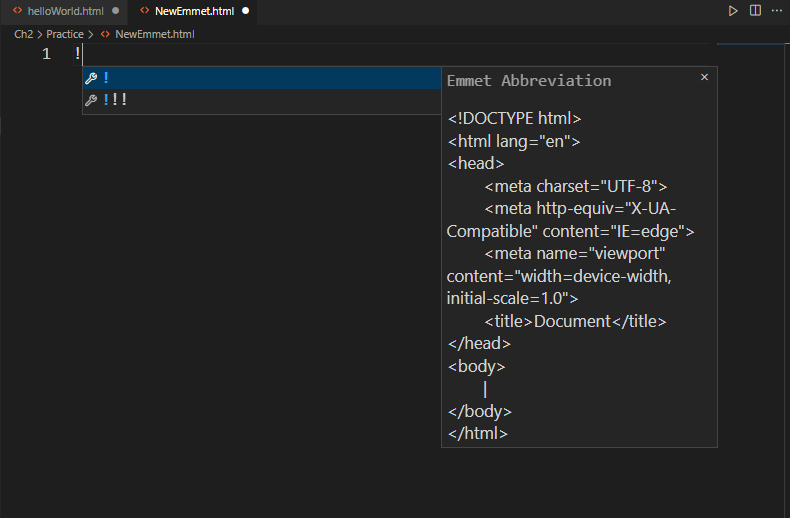
Task: Click '<title>Document</title>' preview line
Action: coord(575,321)
